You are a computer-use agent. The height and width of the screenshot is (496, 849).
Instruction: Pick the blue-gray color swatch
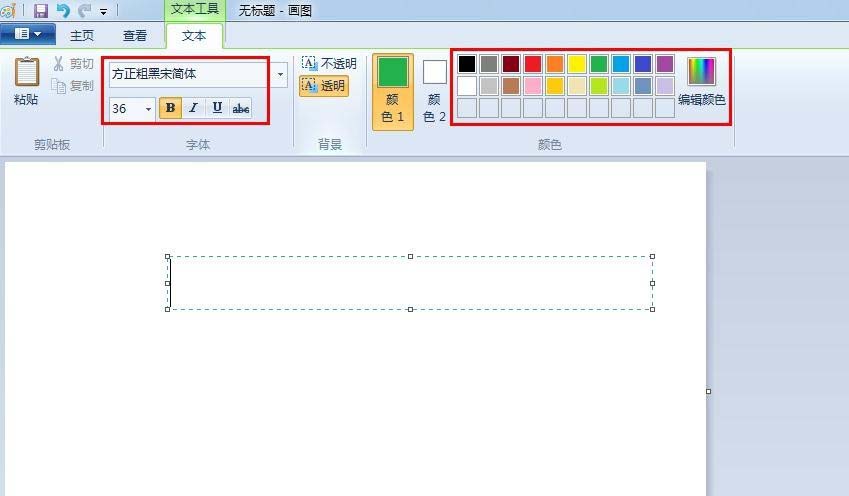pyautogui.click(x=643, y=86)
